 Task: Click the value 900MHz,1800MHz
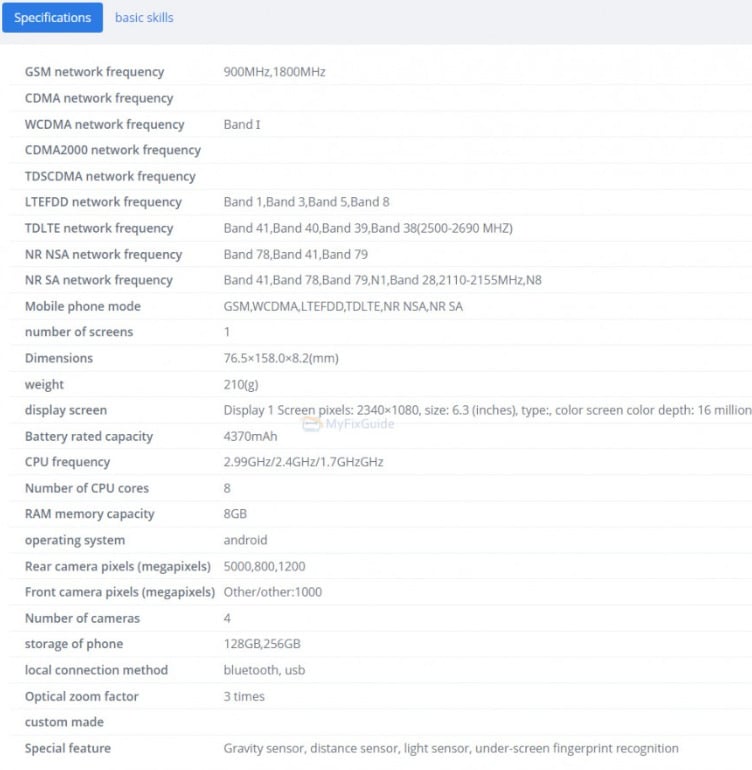tap(274, 72)
